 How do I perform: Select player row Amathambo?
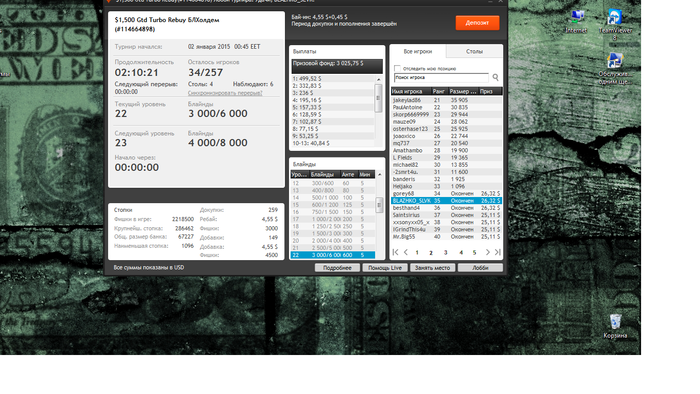point(446,150)
